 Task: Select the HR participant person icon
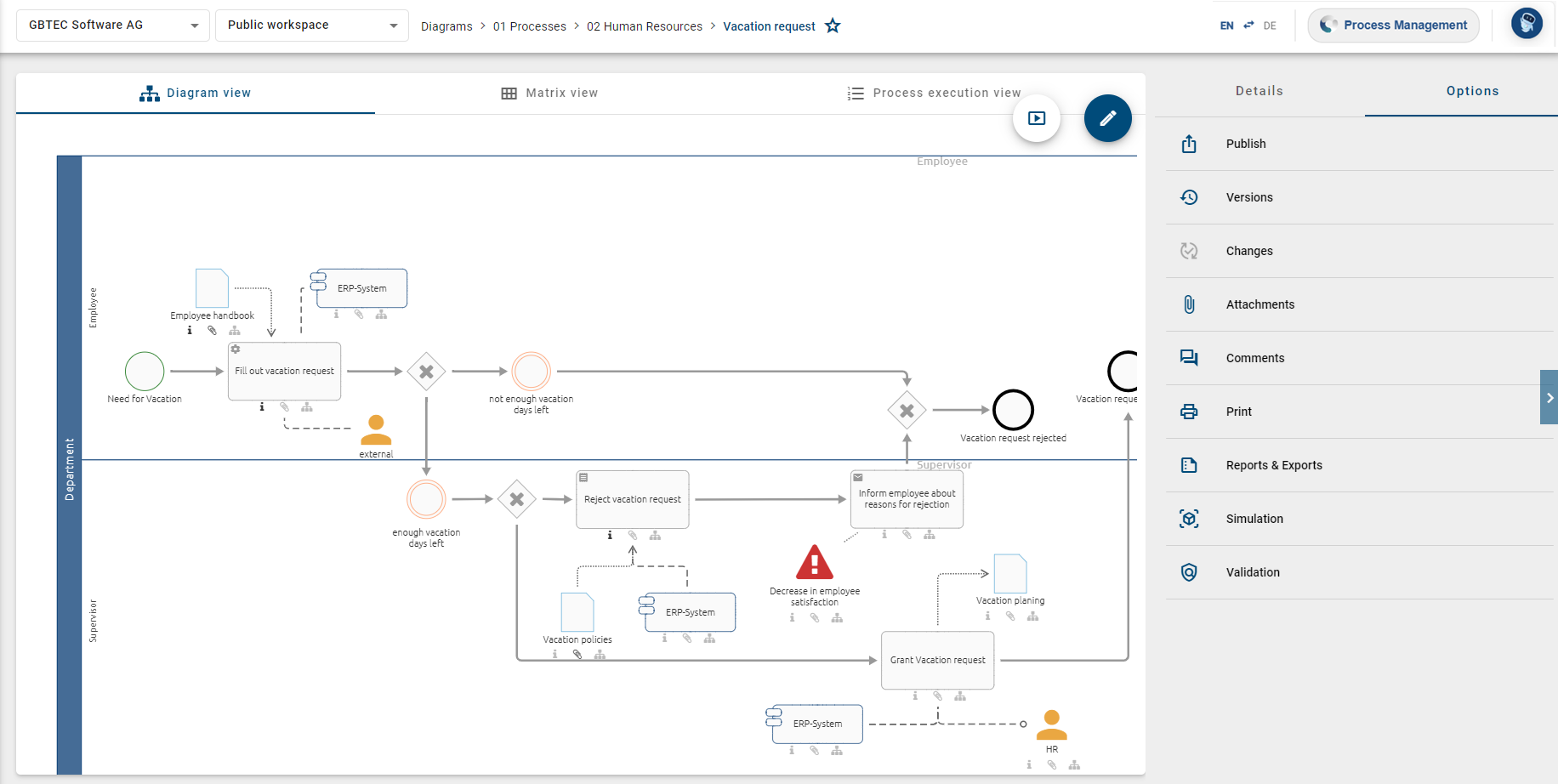[x=1052, y=725]
